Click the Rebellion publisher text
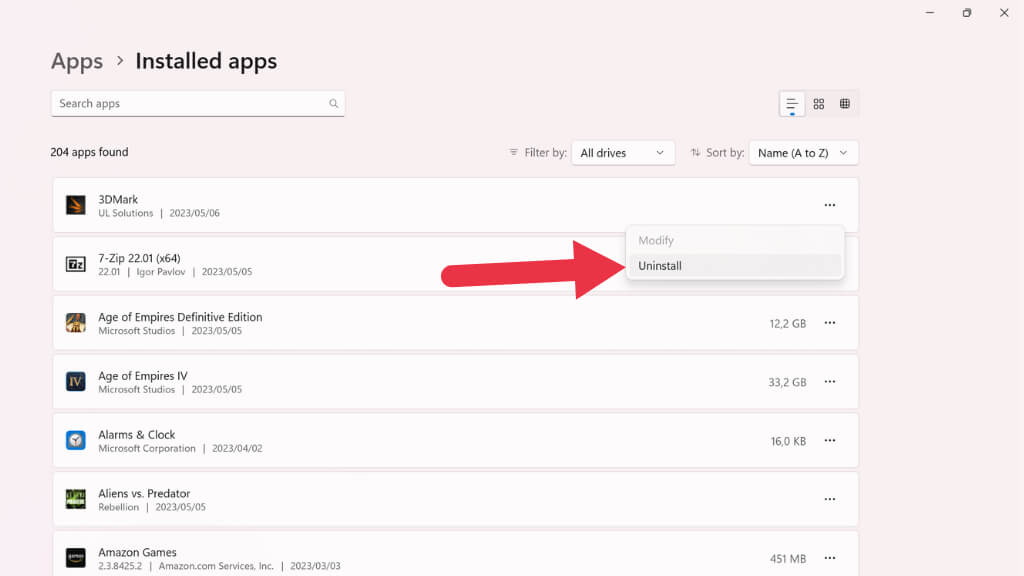This screenshot has width=1024, height=576. (118, 507)
